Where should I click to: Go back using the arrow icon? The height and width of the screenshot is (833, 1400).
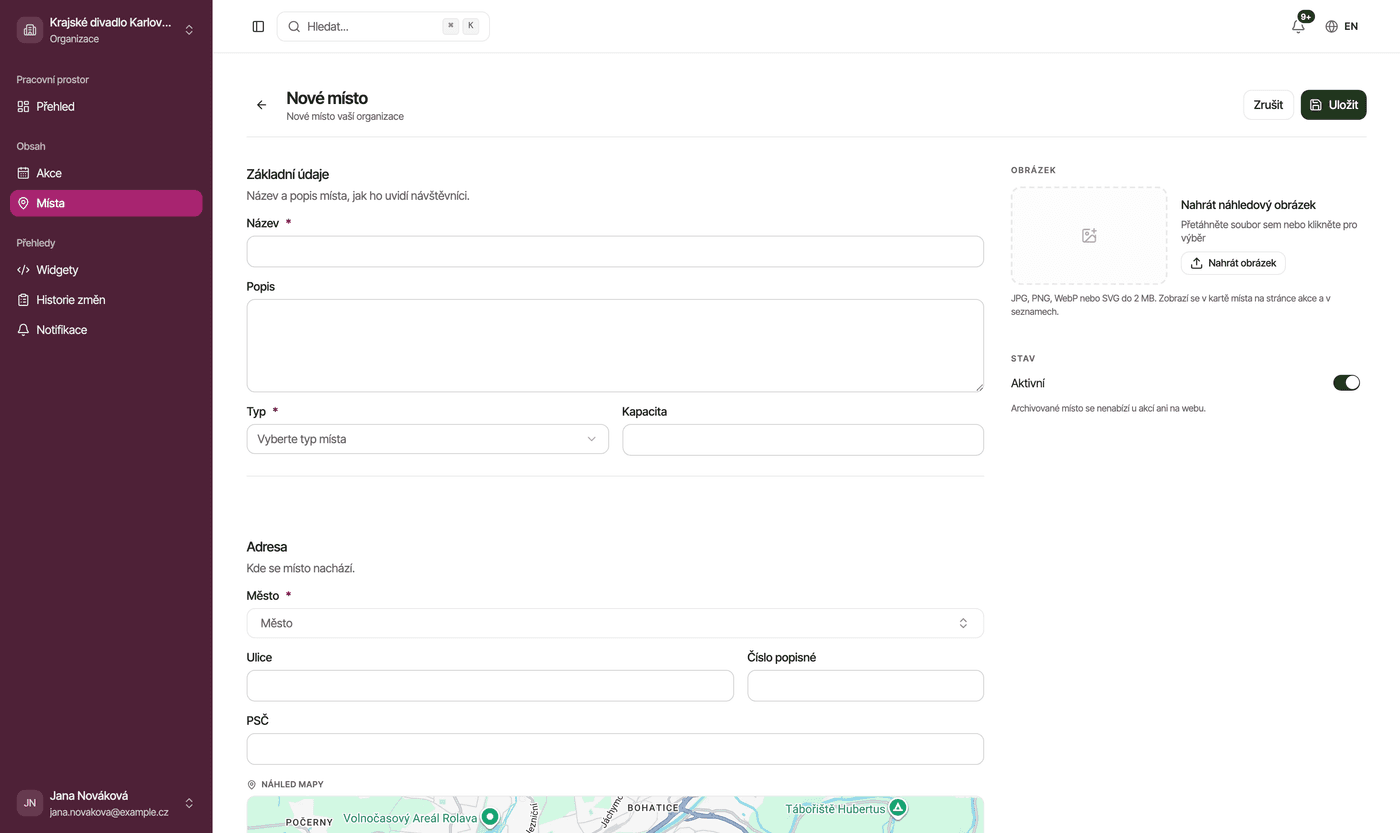click(x=261, y=105)
